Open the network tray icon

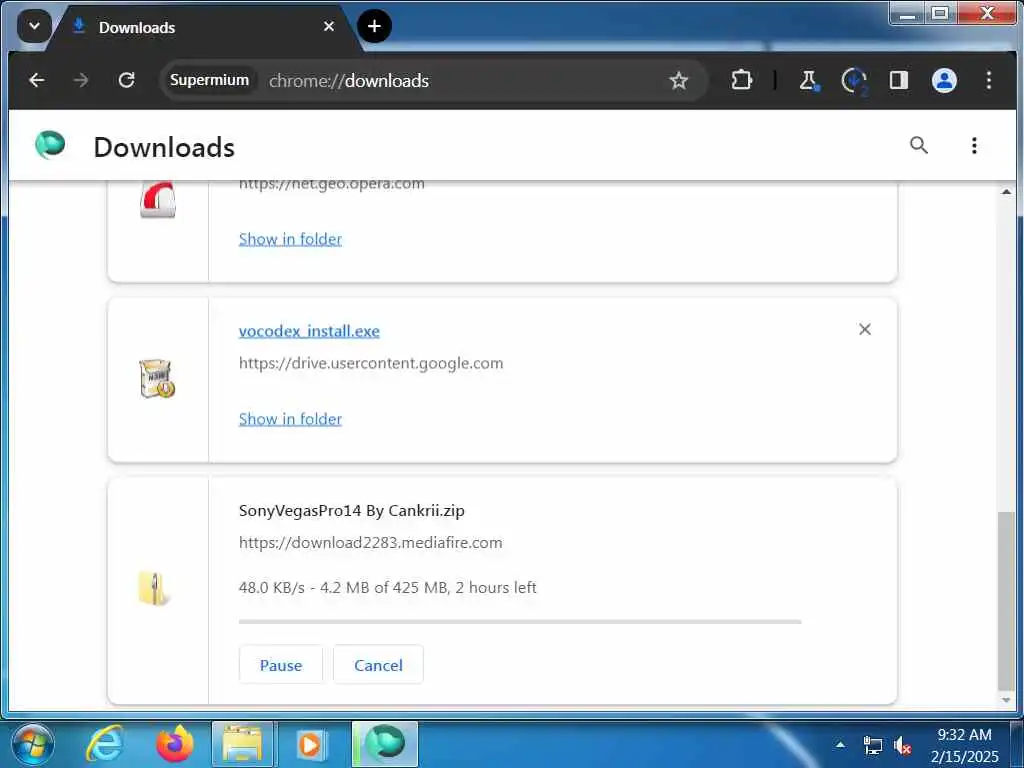click(872, 745)
